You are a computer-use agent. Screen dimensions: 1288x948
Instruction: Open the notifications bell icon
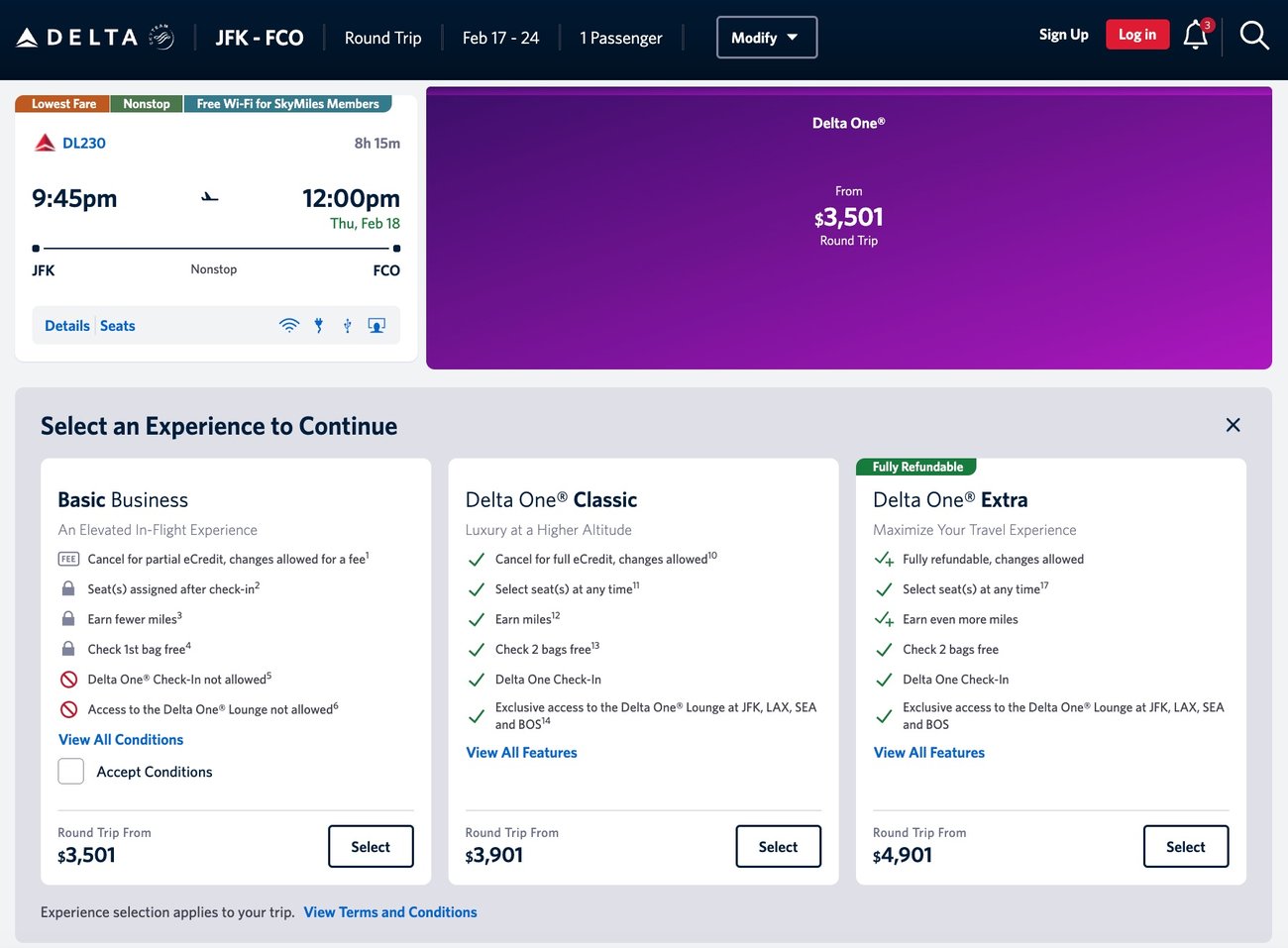pos(1196,35)
